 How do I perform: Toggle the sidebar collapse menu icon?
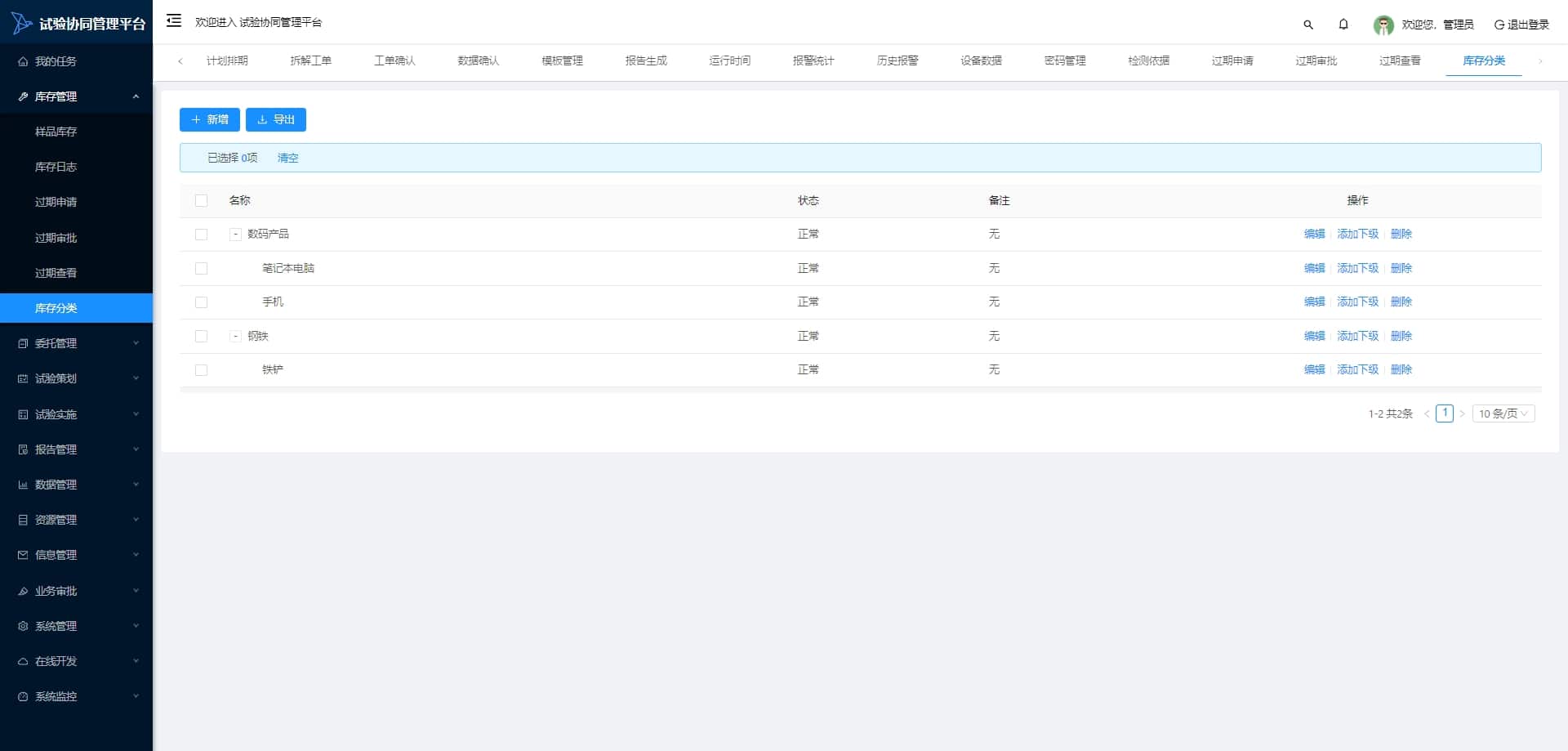pyautogui.click(x=174, y=20)
